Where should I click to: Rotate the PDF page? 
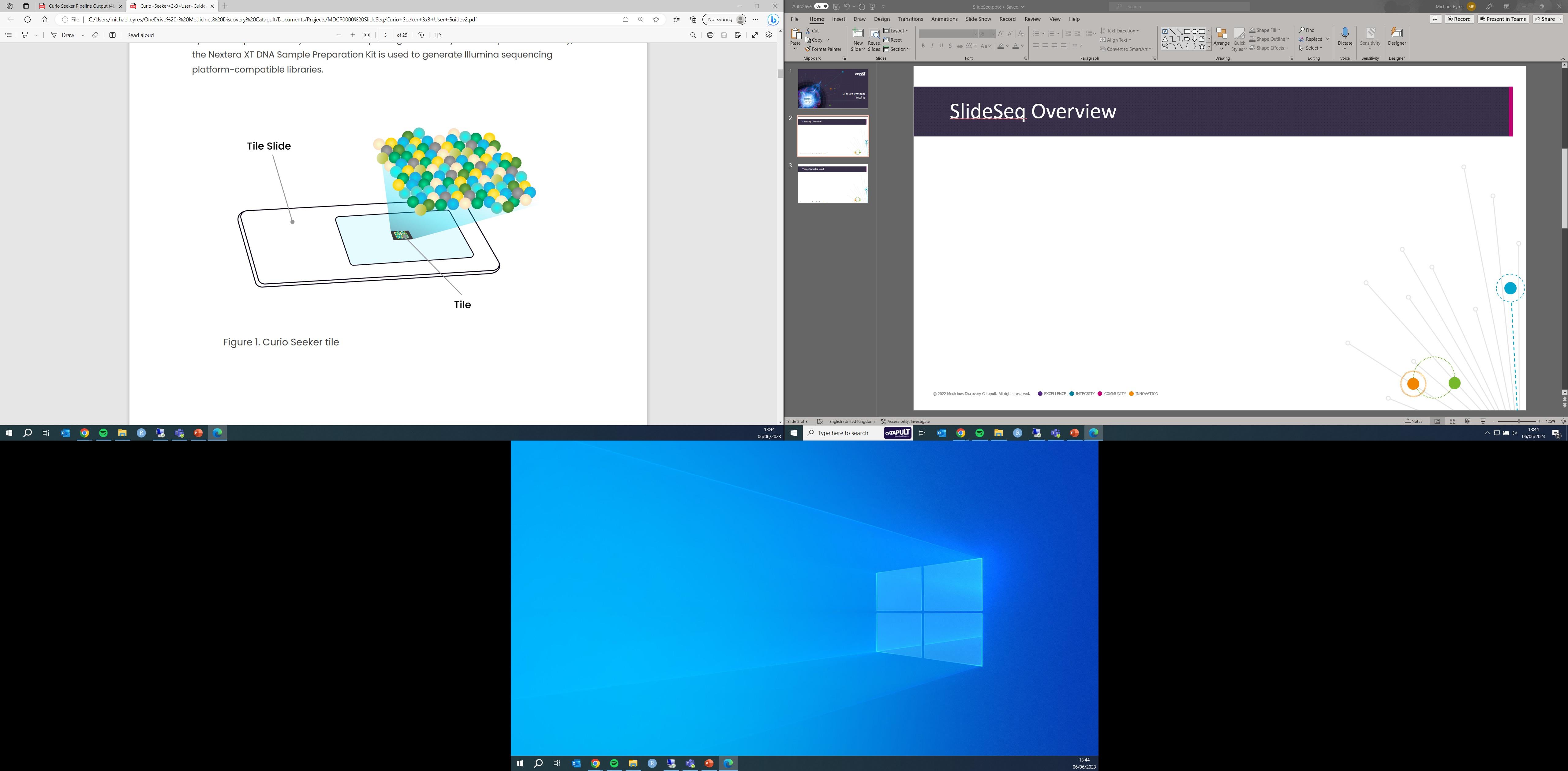(x=421, y=35)
